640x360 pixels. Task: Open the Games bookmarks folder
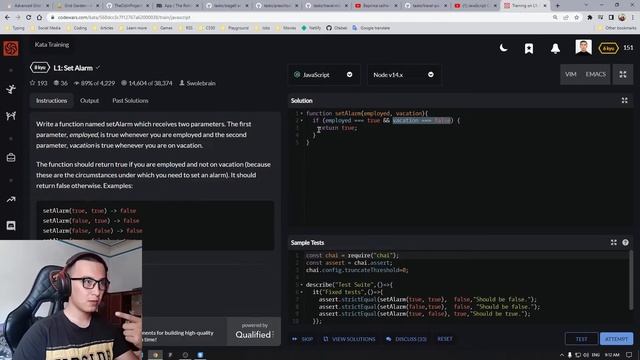pos(162,28)
